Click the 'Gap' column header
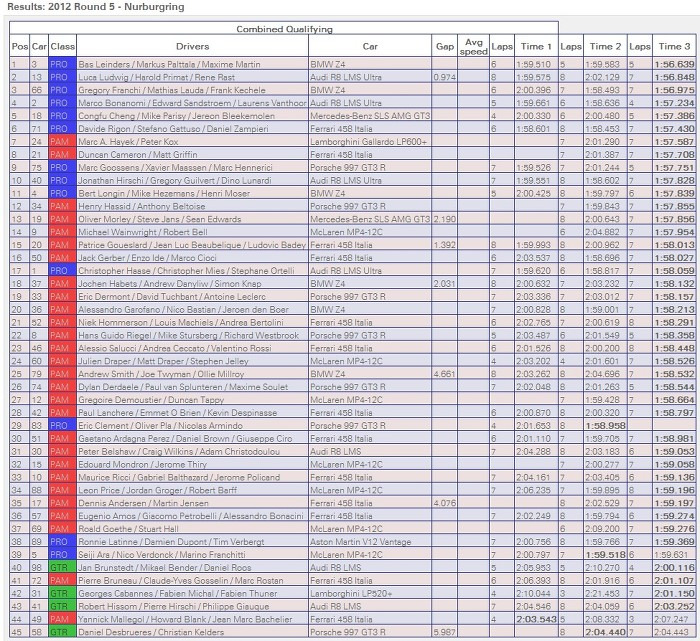Image resolution: width=700 pixels, height=641 pixels. click(x=445, y=46)
